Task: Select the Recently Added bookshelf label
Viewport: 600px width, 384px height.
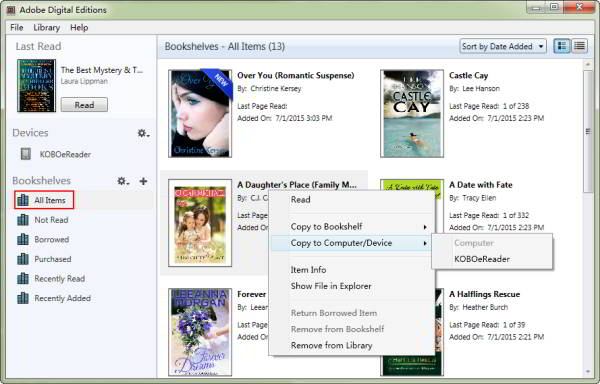Action: coord(63,298)
